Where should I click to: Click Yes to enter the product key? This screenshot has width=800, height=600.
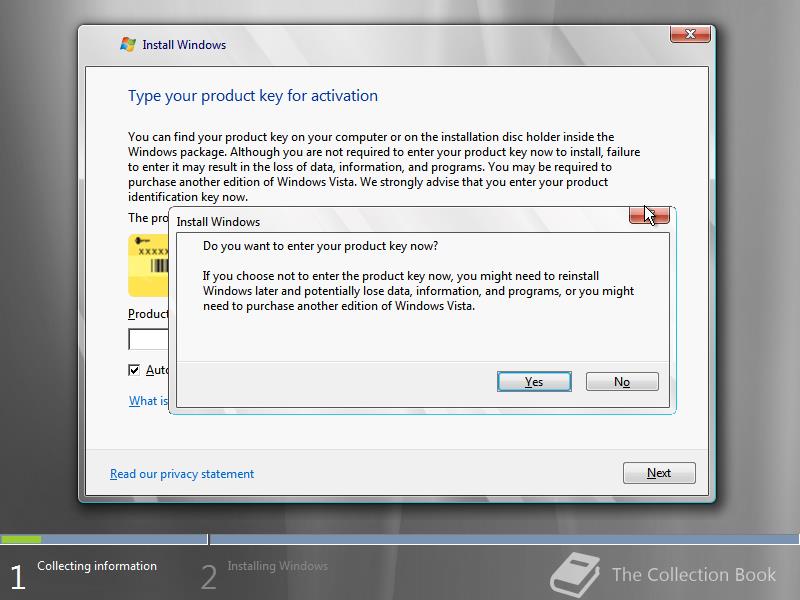pyautogui.click(x=534, y=382)
